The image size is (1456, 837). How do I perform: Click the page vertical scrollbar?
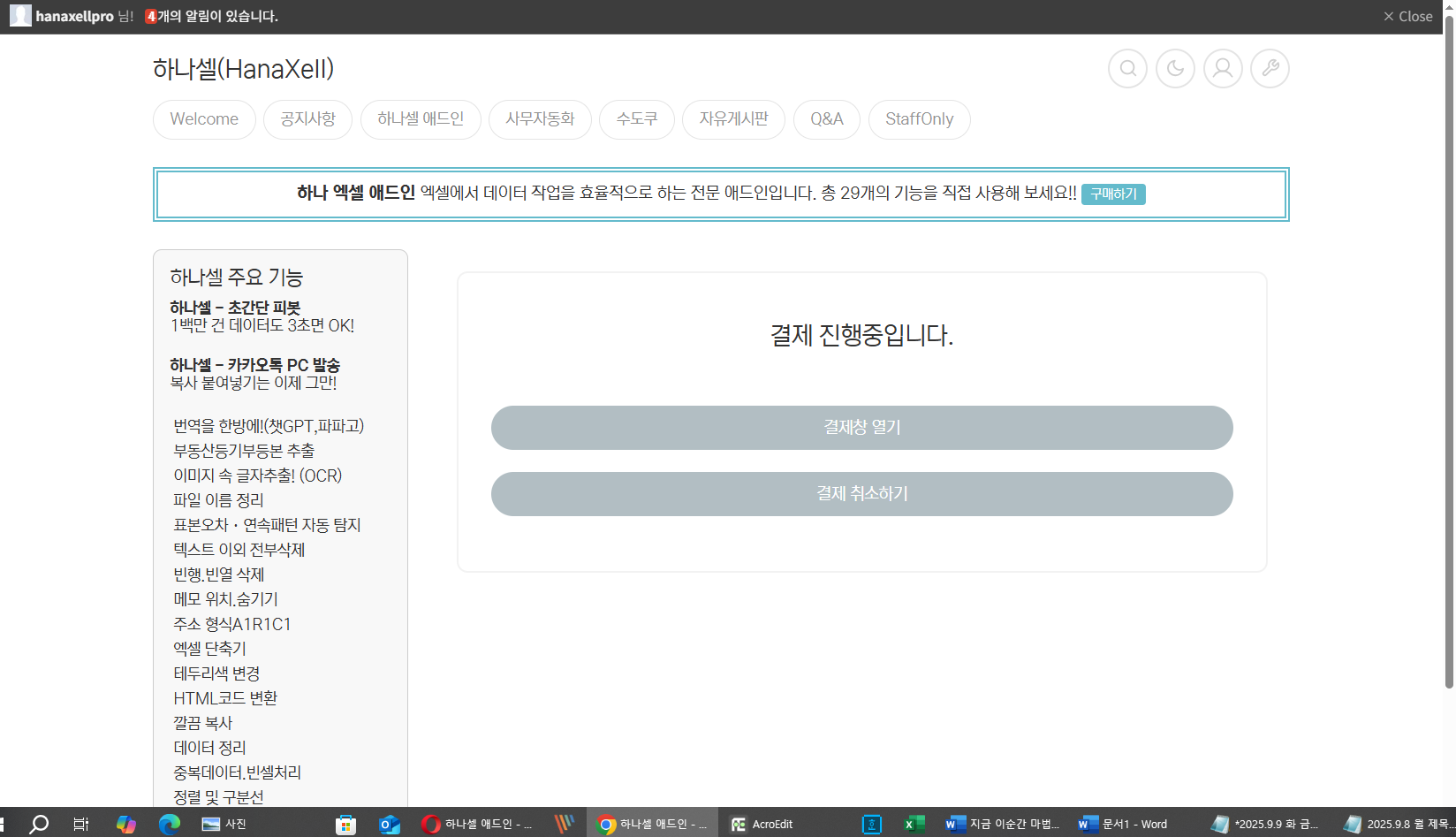pyautogui.click(x=1449, y=354)
